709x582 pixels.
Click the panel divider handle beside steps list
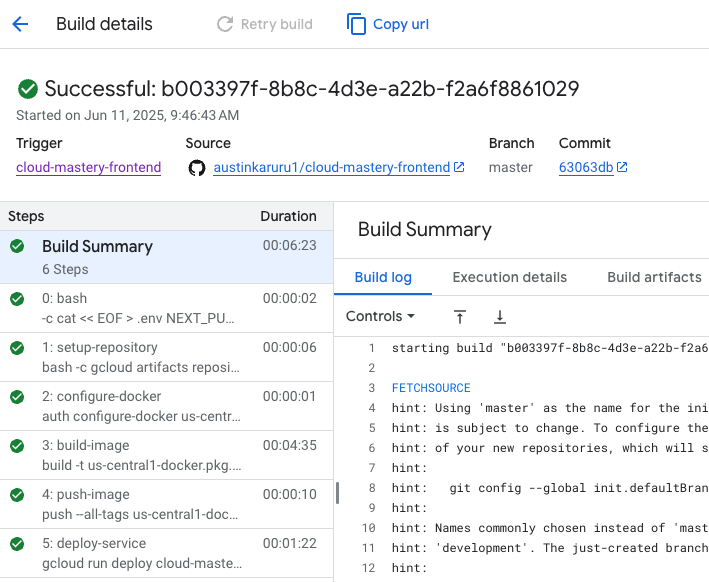(337, 493)
